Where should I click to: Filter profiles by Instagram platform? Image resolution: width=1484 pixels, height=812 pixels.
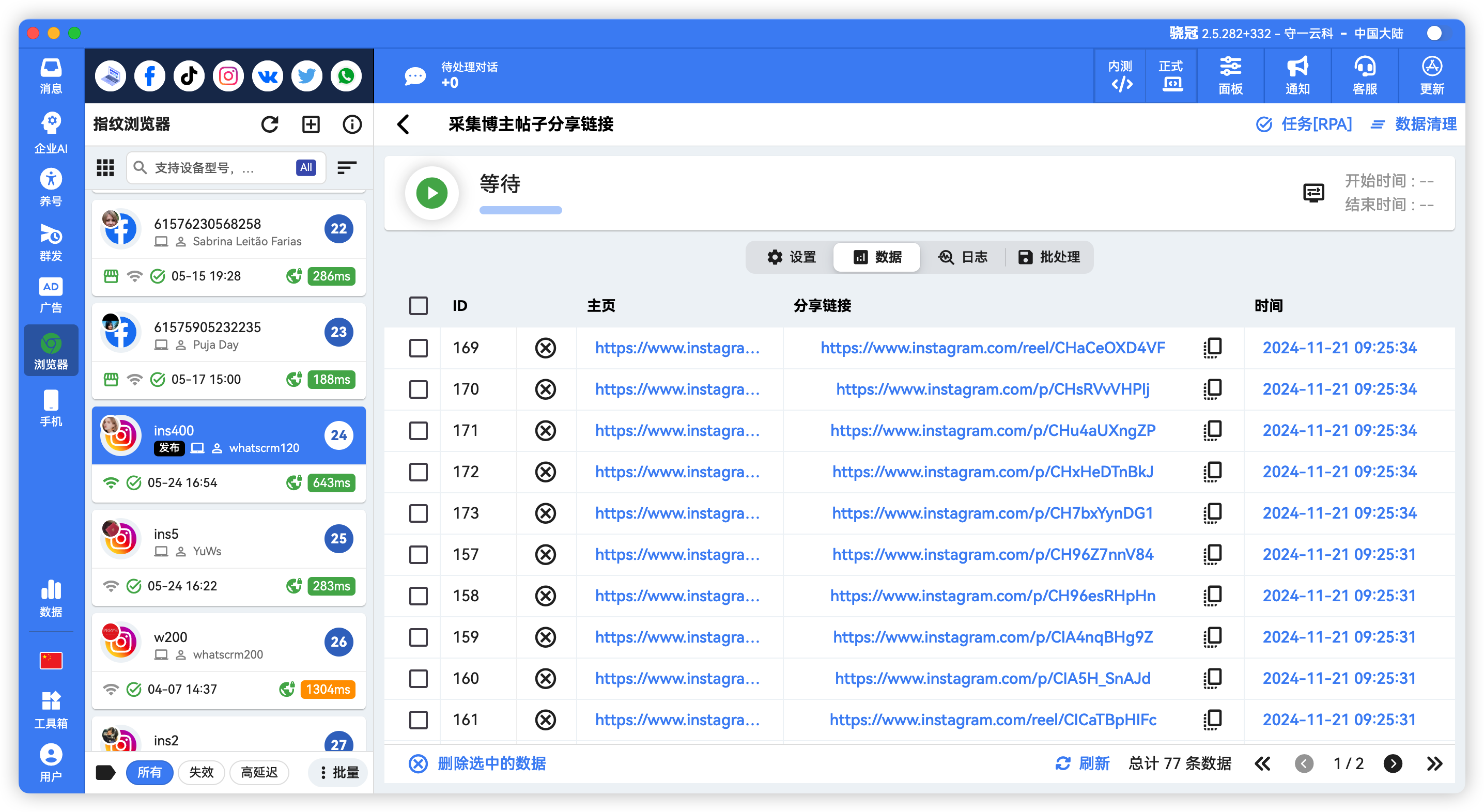point(228,75)
